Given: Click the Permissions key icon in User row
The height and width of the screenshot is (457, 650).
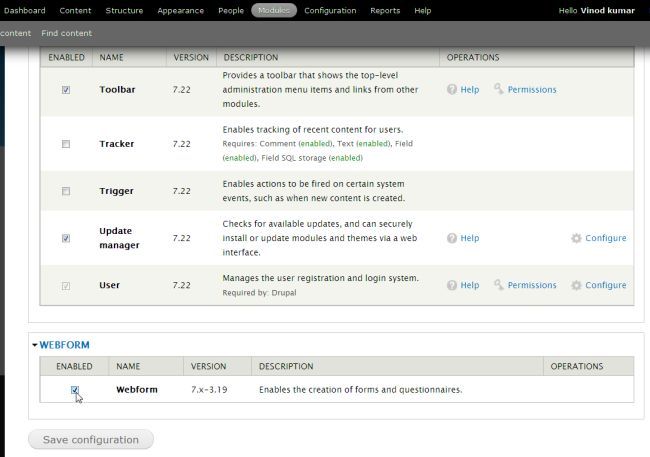Looking at the screenshot, I should [499, 284].
